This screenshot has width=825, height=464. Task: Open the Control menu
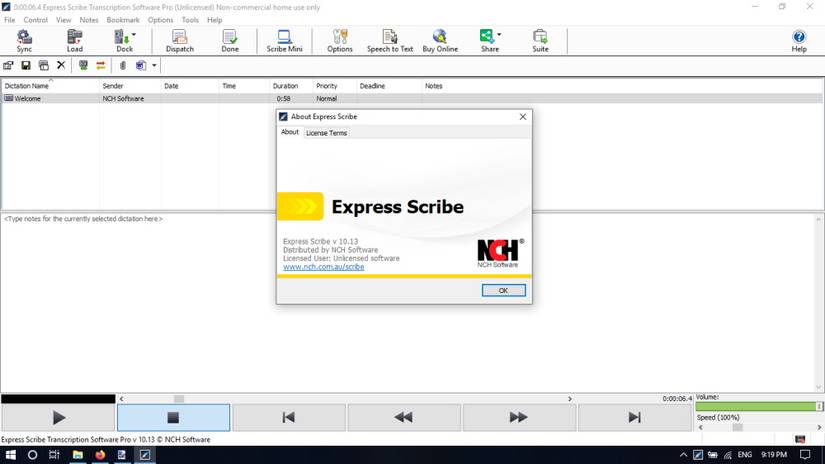tap(35, 20)
